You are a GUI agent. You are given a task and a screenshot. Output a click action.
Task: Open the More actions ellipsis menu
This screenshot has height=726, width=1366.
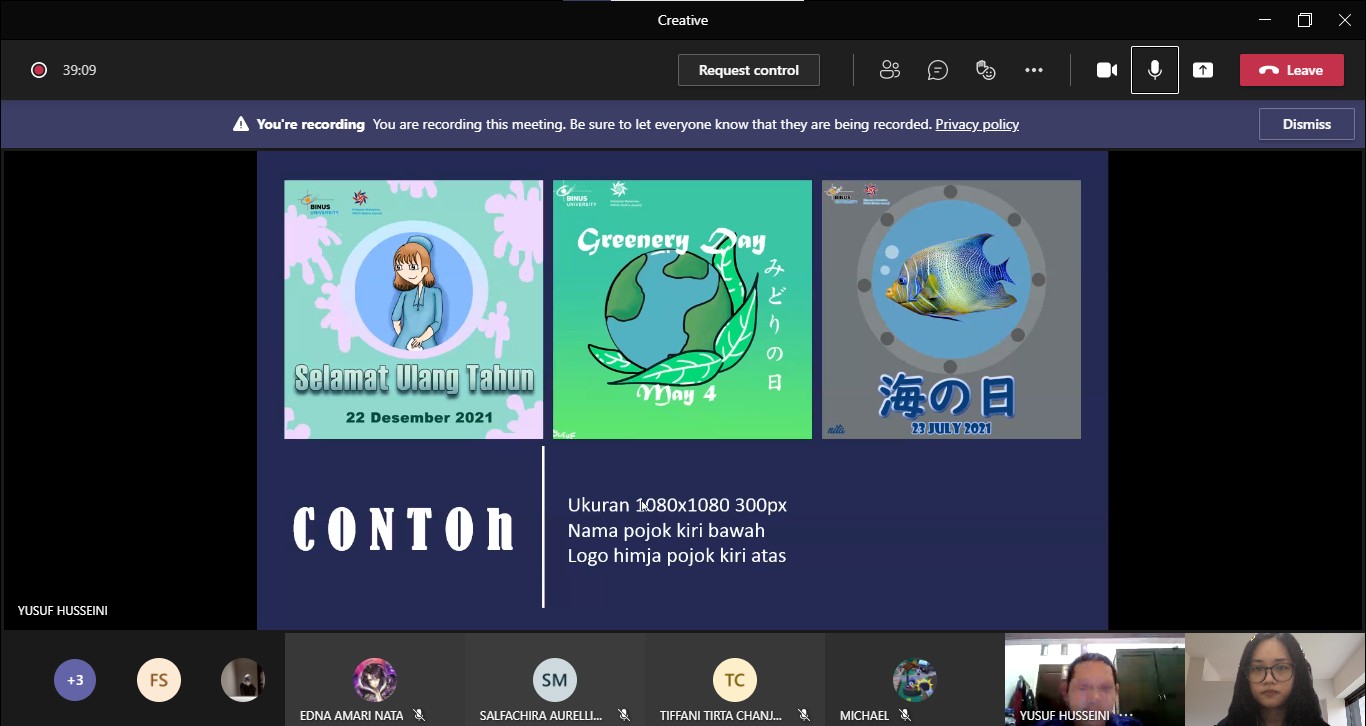[1034, 70]
